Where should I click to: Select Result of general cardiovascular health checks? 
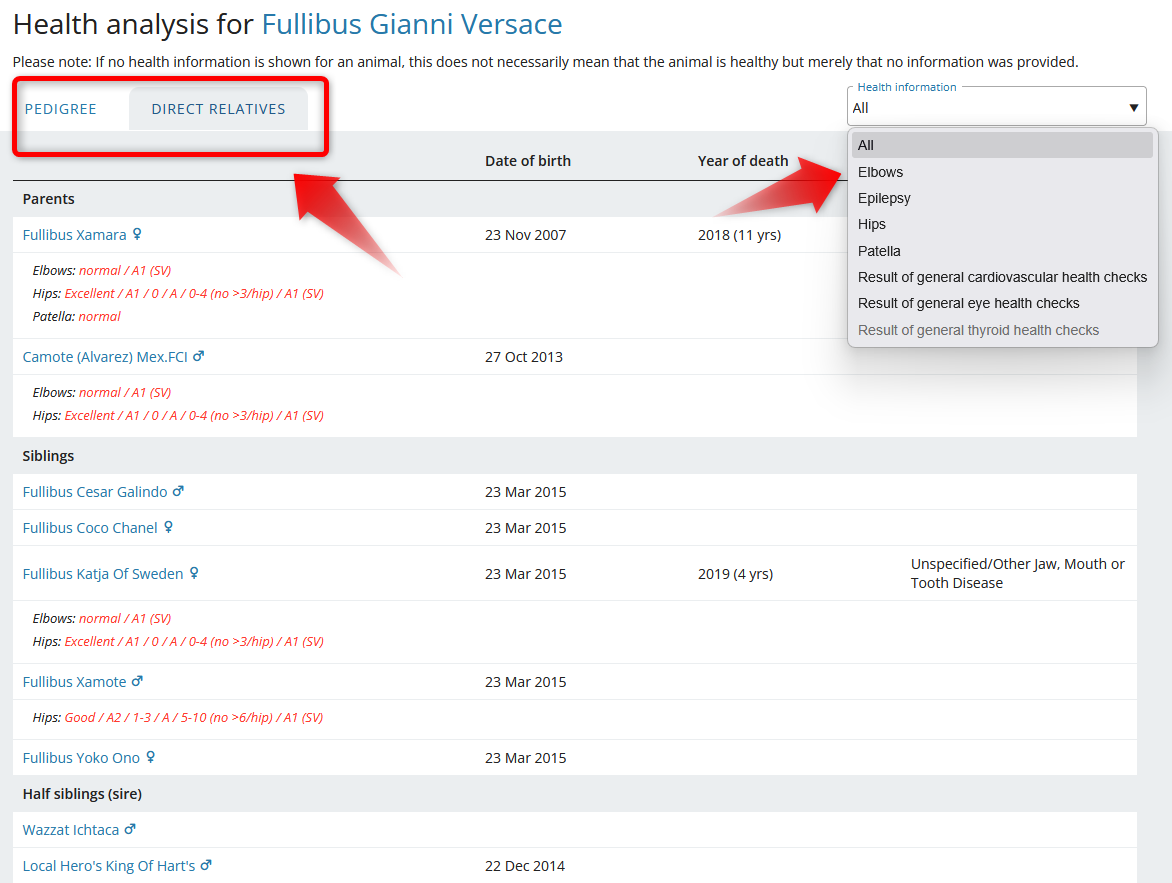[x=1002, y=277]
